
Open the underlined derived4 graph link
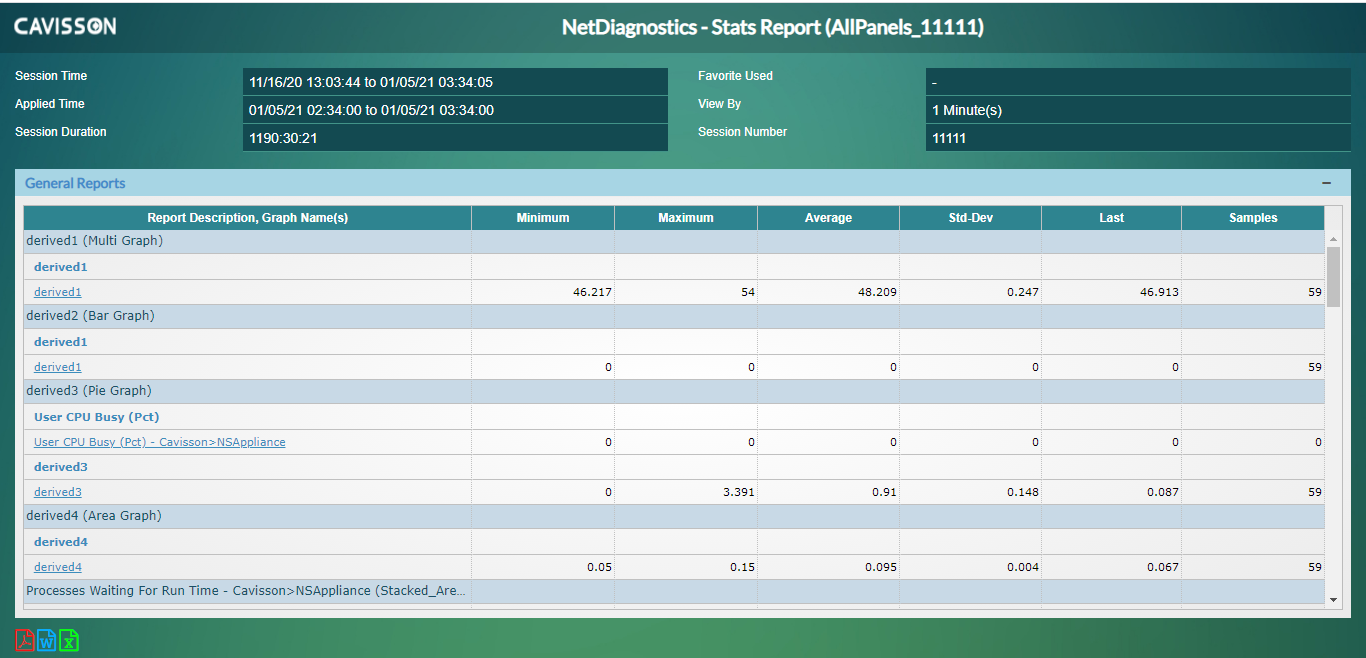click(x=58, y=567)
